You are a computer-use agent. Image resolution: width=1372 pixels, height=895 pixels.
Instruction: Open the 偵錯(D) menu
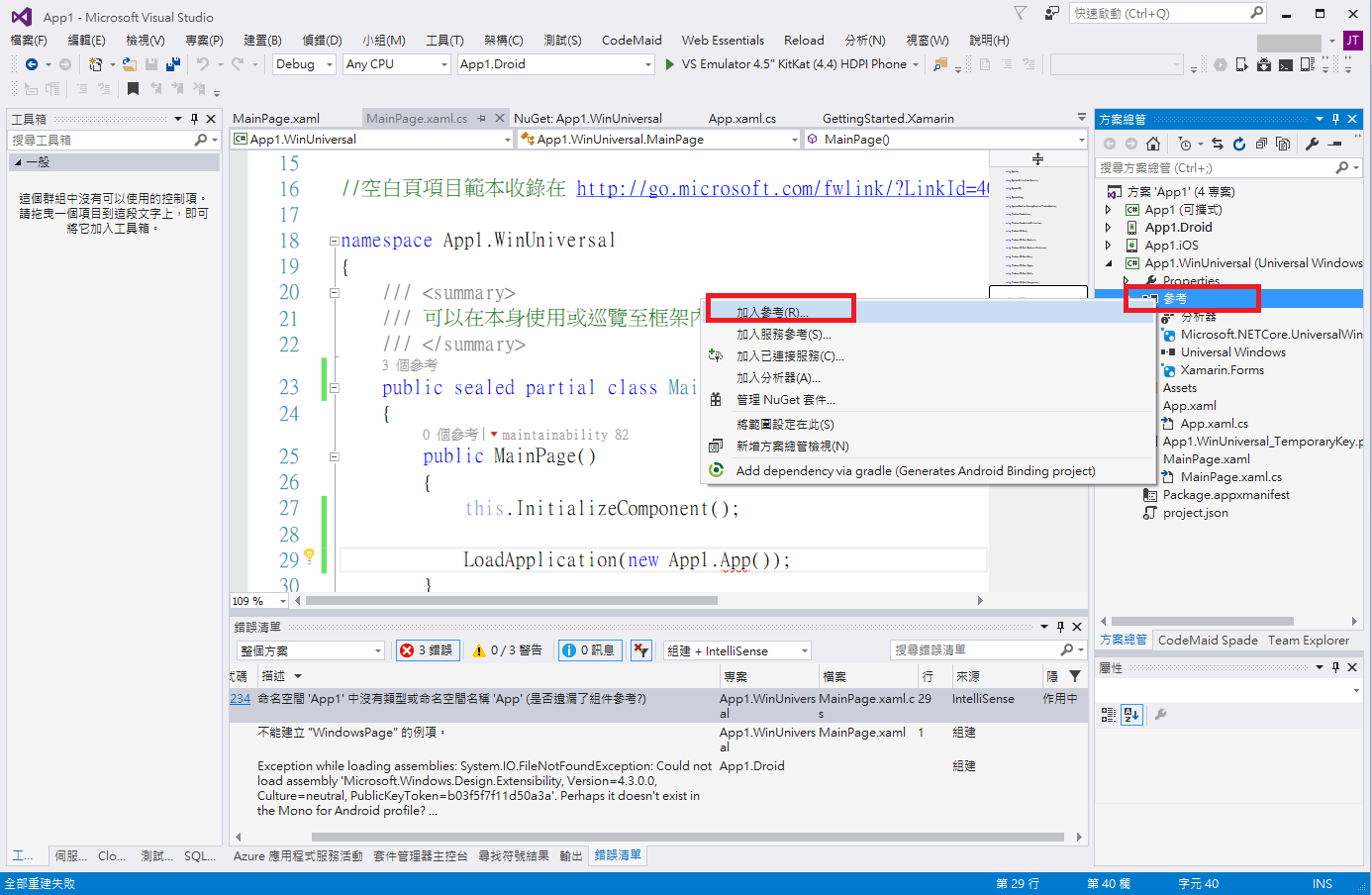(322, 41)
